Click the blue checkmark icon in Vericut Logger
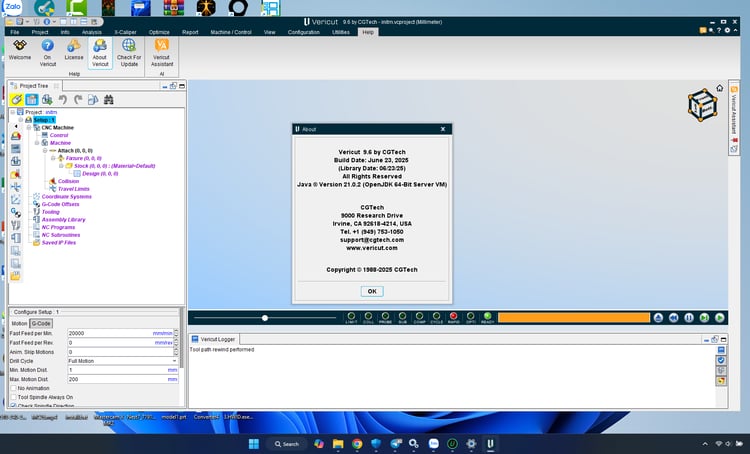The width and height of the screenshot is (750, 454). [721, 360]
